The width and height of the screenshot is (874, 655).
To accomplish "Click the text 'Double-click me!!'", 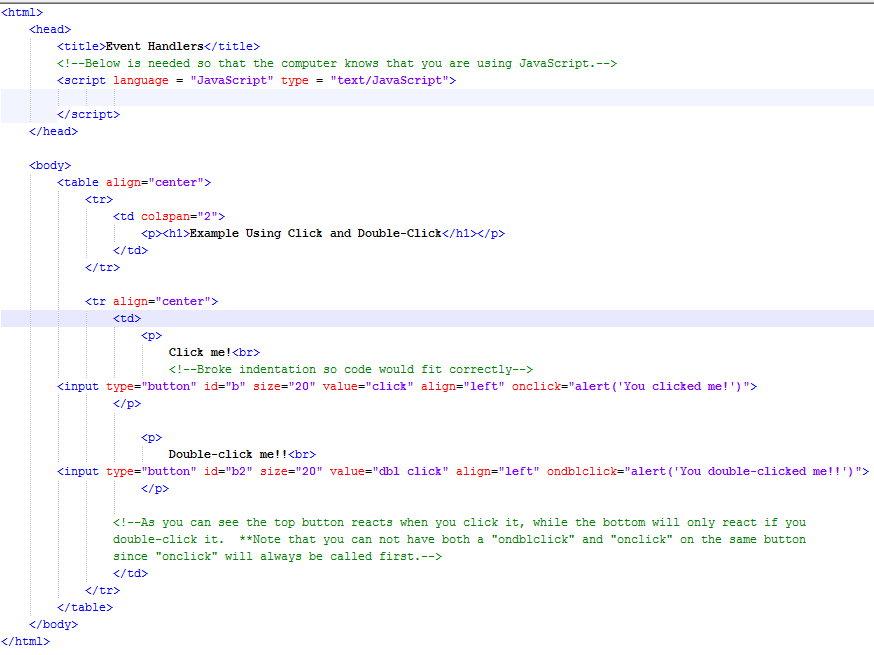I will pyautogui.click(x=228, y=454).
